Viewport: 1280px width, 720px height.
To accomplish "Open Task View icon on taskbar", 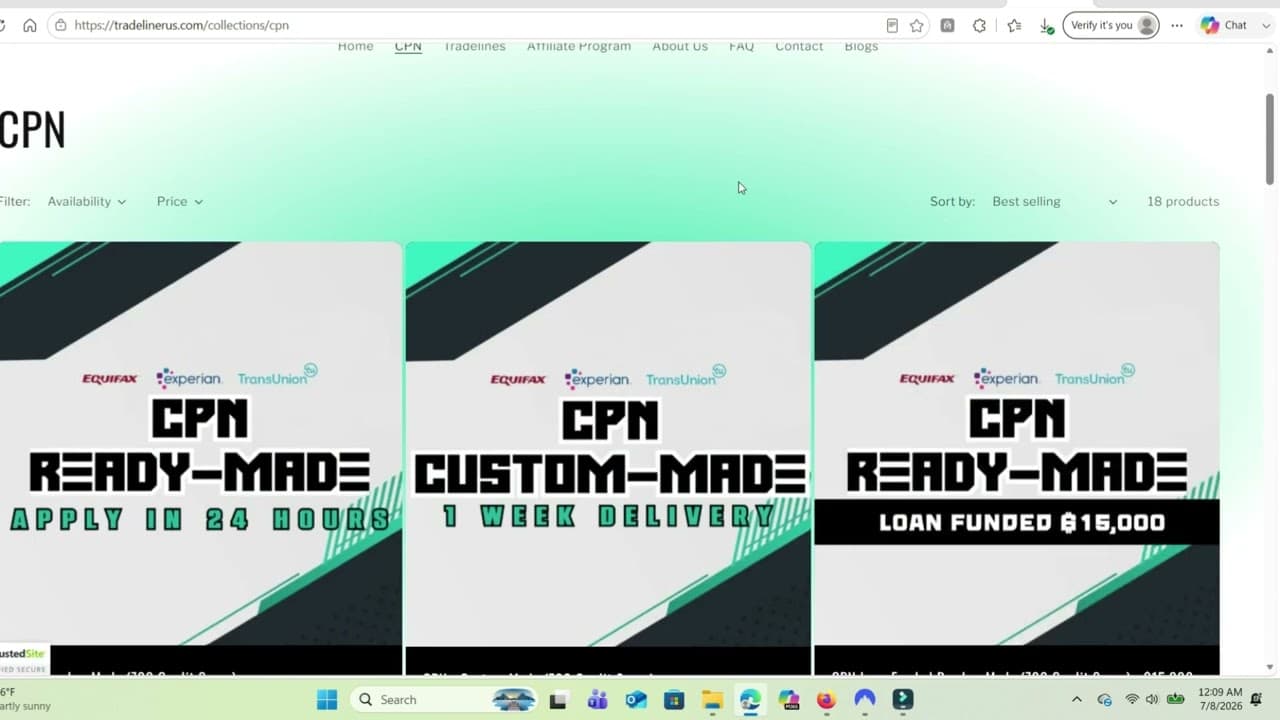I will tap(559, 700).
